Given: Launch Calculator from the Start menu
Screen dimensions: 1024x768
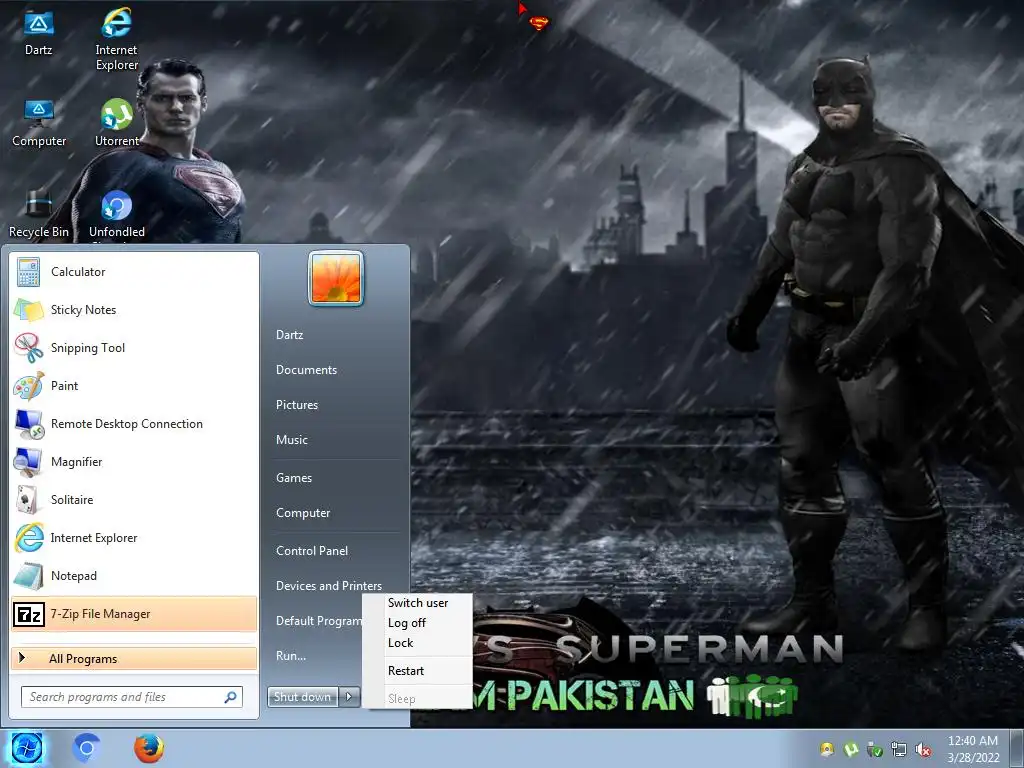Looking at the screenshot, I should pyautogui.click(x=134, y=272).
